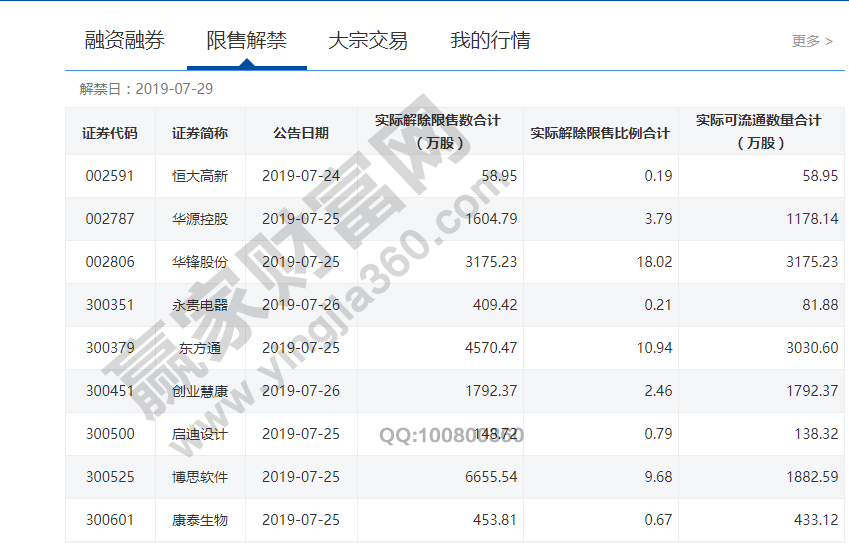
Task: Open stock code 002591
Action: tap(110, 176)
